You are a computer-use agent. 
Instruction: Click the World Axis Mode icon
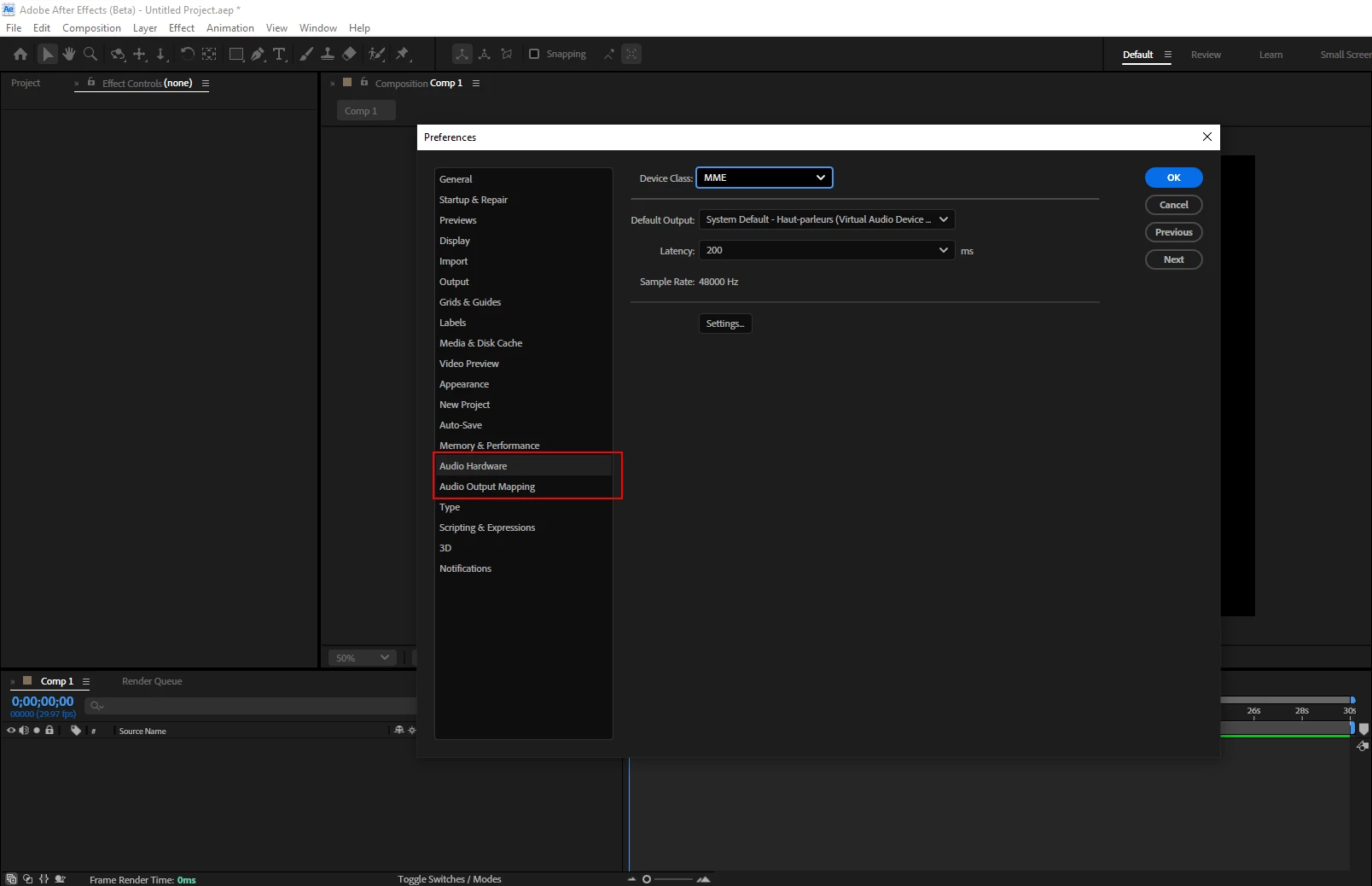point(484,54)
